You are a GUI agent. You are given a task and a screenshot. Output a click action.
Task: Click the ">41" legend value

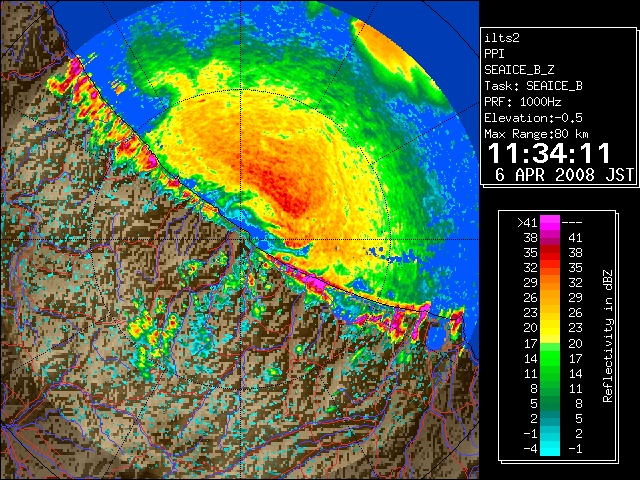coord(527,222)
